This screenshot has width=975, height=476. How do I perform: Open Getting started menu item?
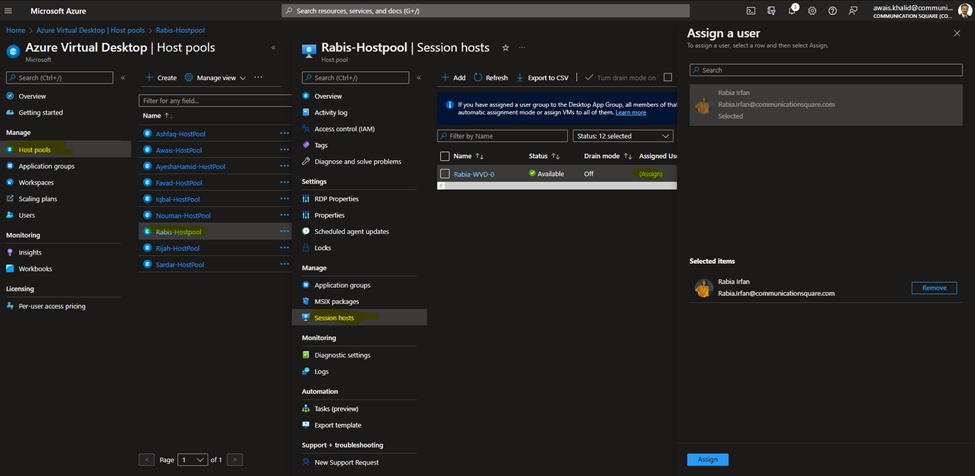[40, 112]
